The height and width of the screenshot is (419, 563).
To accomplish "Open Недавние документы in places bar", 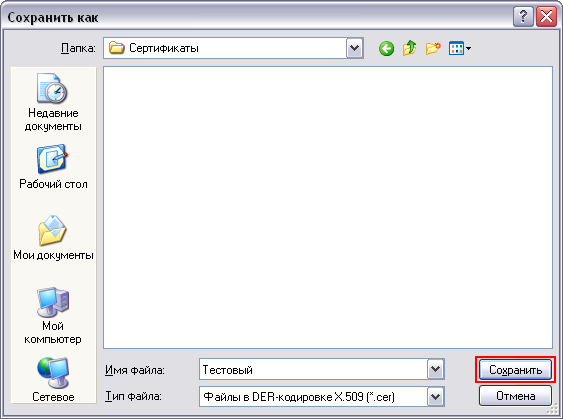I will click(53, 102).
